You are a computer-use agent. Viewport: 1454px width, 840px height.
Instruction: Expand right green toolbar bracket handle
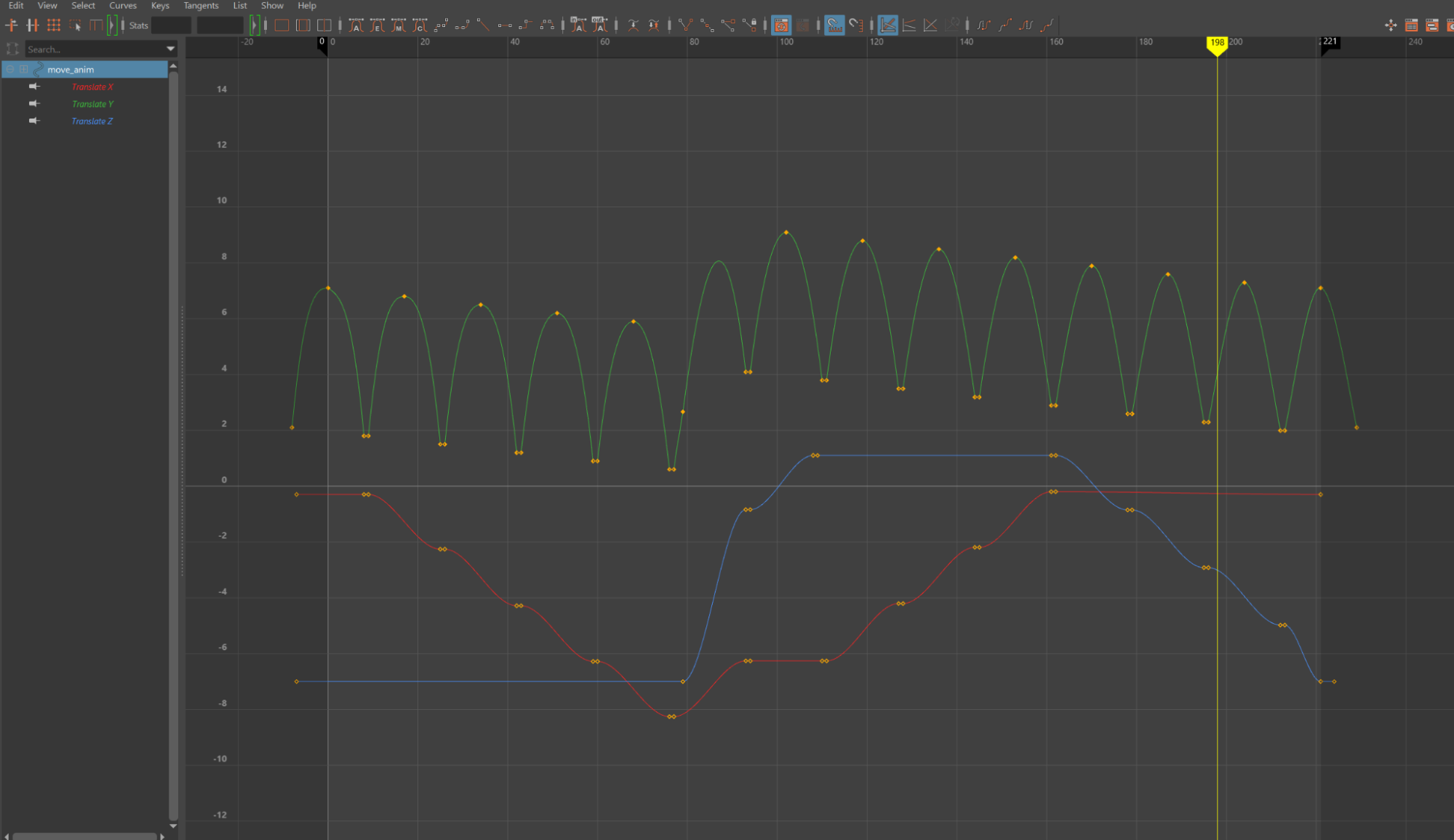tap(255, 25)
